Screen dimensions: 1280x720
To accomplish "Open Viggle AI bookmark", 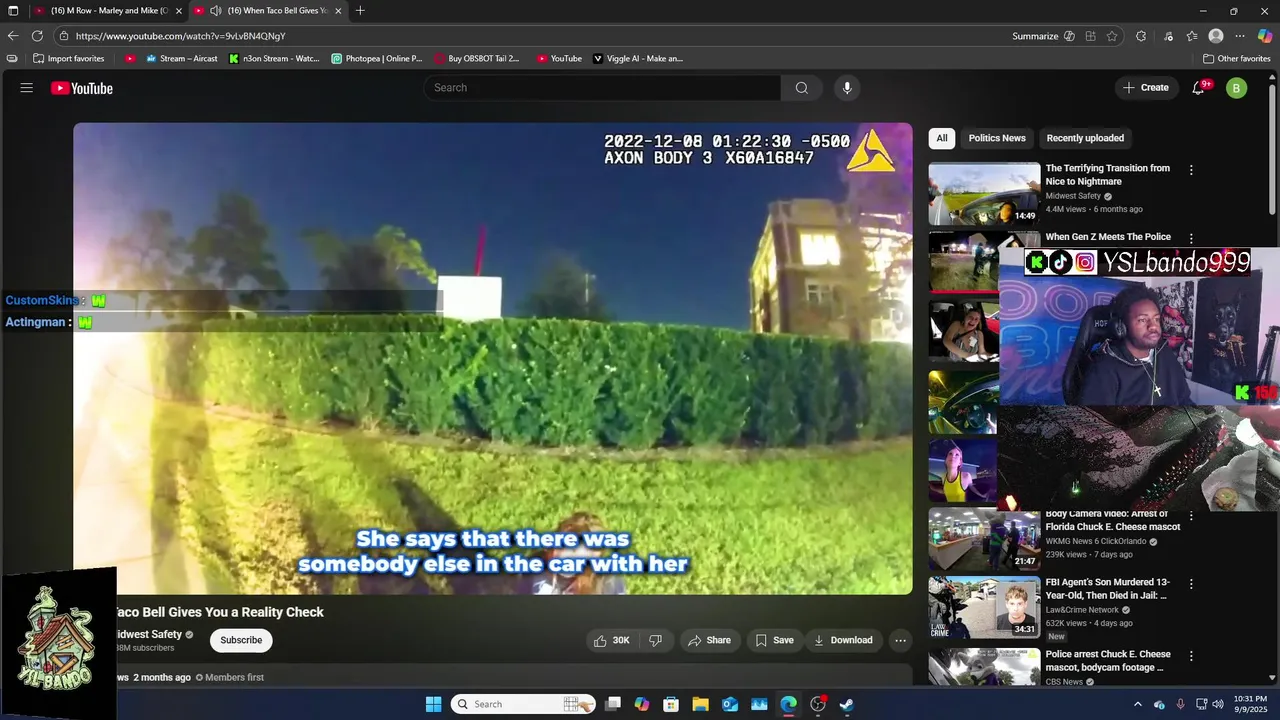I will (638, 59).
